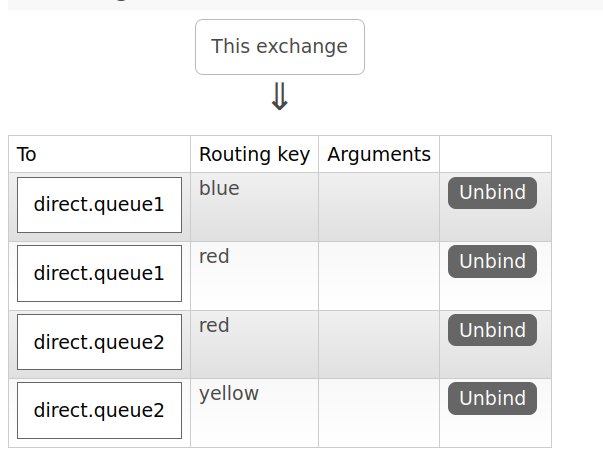This screenshot has height=451, width=603.
Task: Click the This exchange box
Action: [280, 47]
